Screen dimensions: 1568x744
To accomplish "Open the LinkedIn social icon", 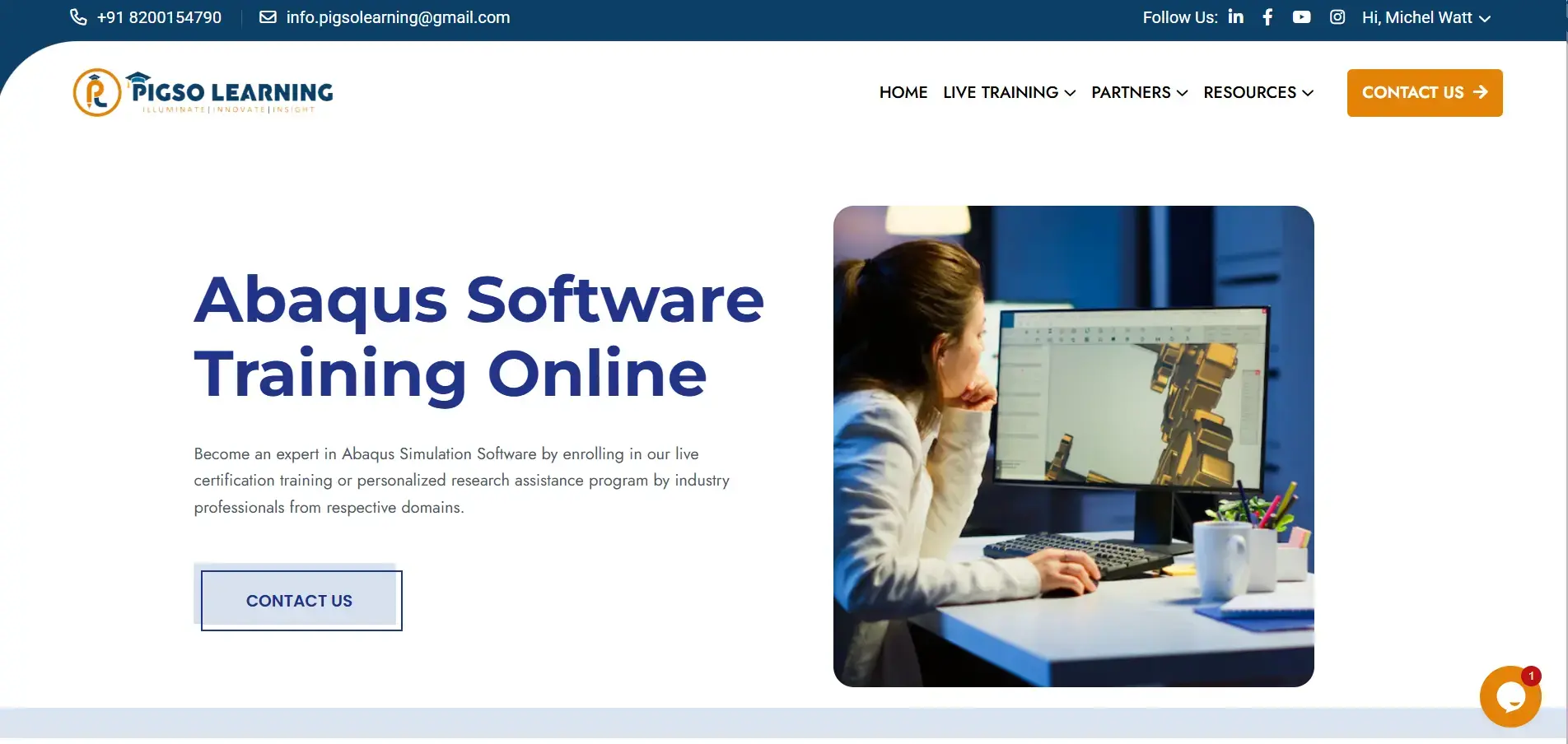I will click(1236, 16).
